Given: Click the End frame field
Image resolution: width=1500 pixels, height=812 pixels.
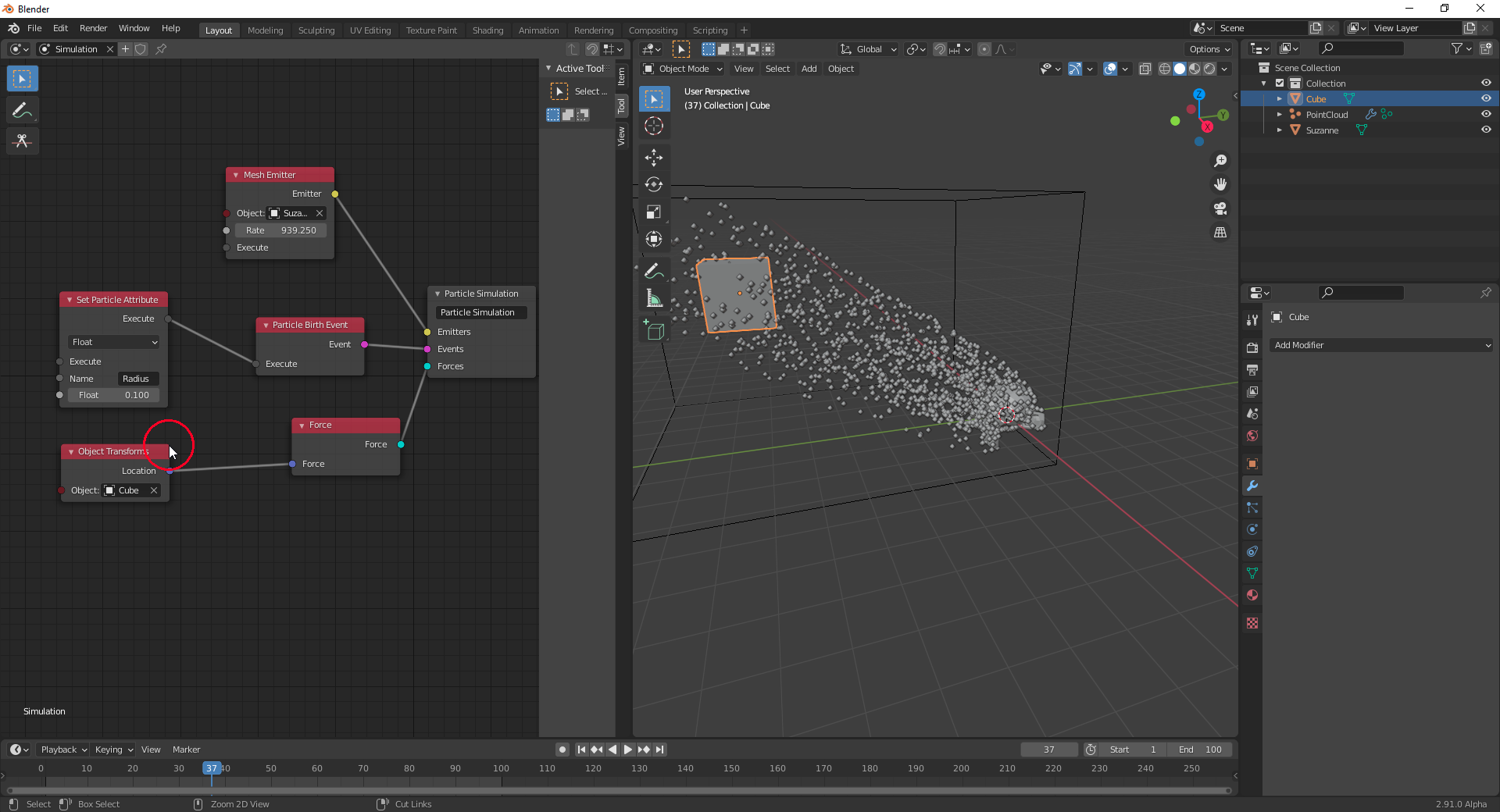Looking at the screenshot, I should click(1200, 750).
